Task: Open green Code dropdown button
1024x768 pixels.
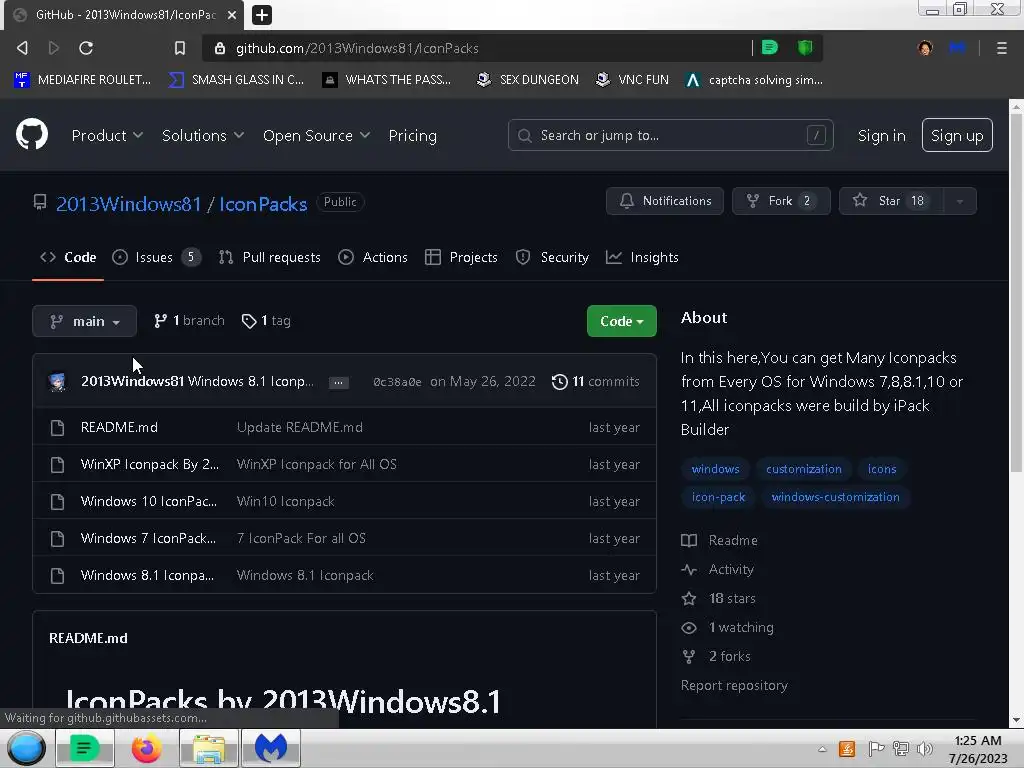Action: [621, 321]
